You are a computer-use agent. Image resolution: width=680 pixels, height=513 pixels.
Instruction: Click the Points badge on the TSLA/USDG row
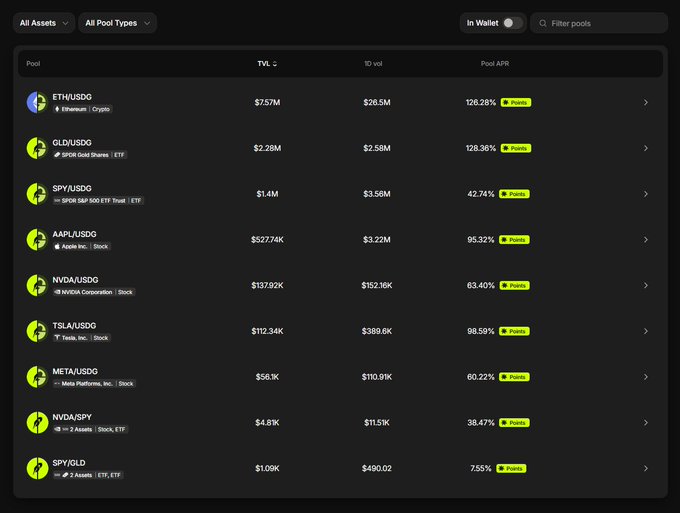pos(514,331)
